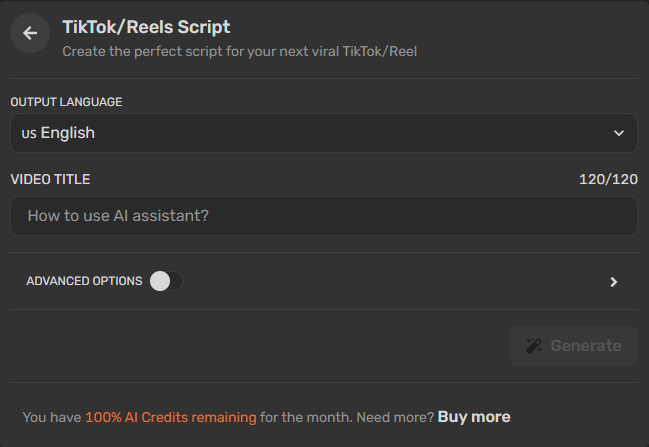Click the word English in the language selector

coord(67,133)
